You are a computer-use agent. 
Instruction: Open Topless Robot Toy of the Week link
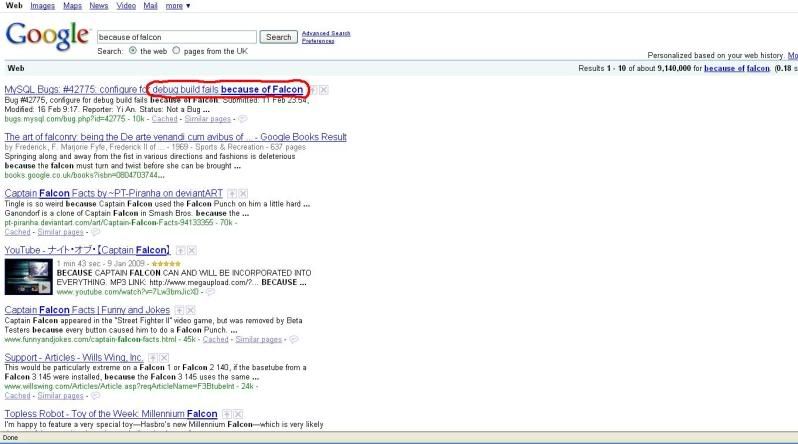[x=111, y=414]
